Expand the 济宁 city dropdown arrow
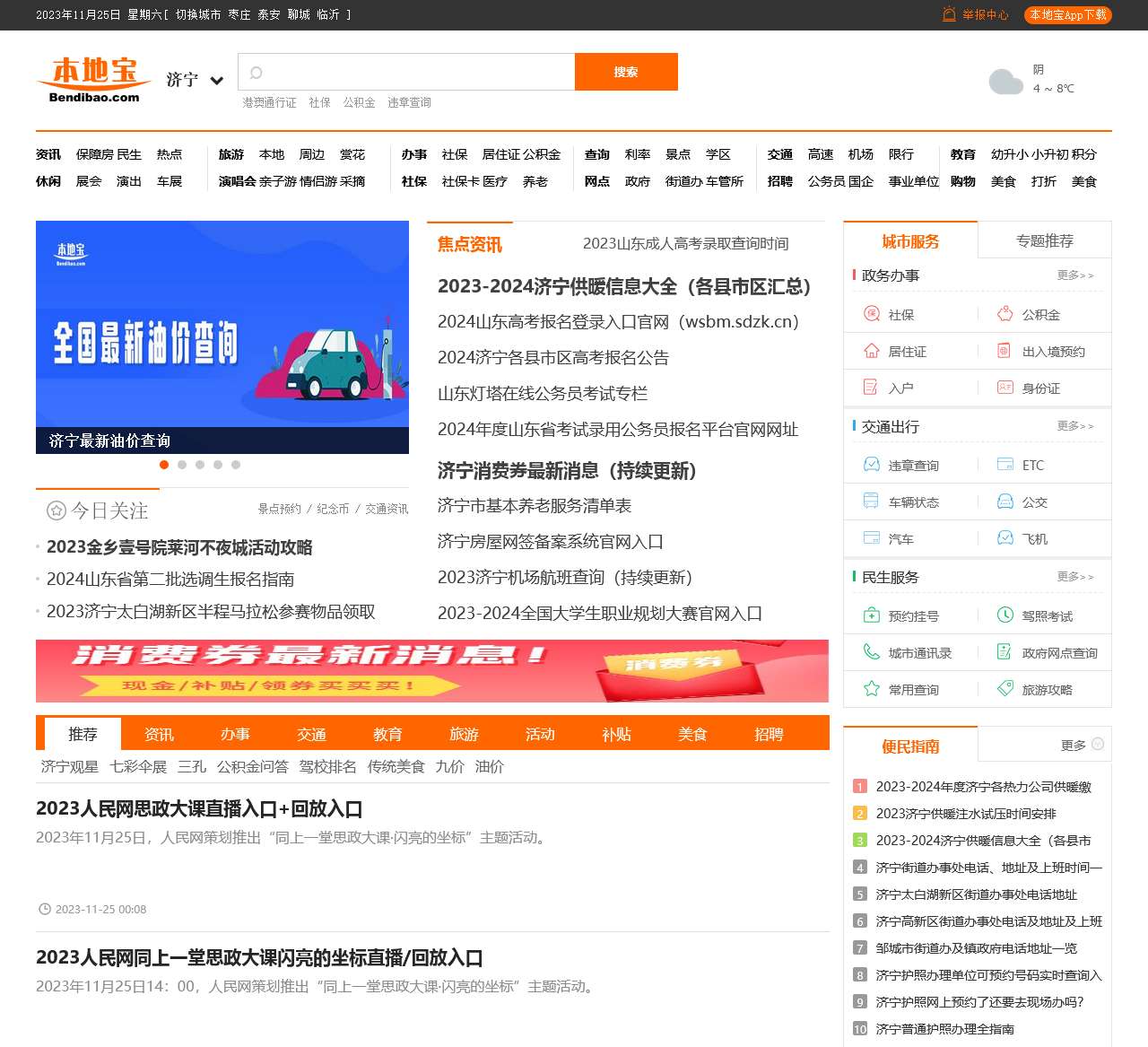This screenshot has width=1148, height=1047. 216,81
